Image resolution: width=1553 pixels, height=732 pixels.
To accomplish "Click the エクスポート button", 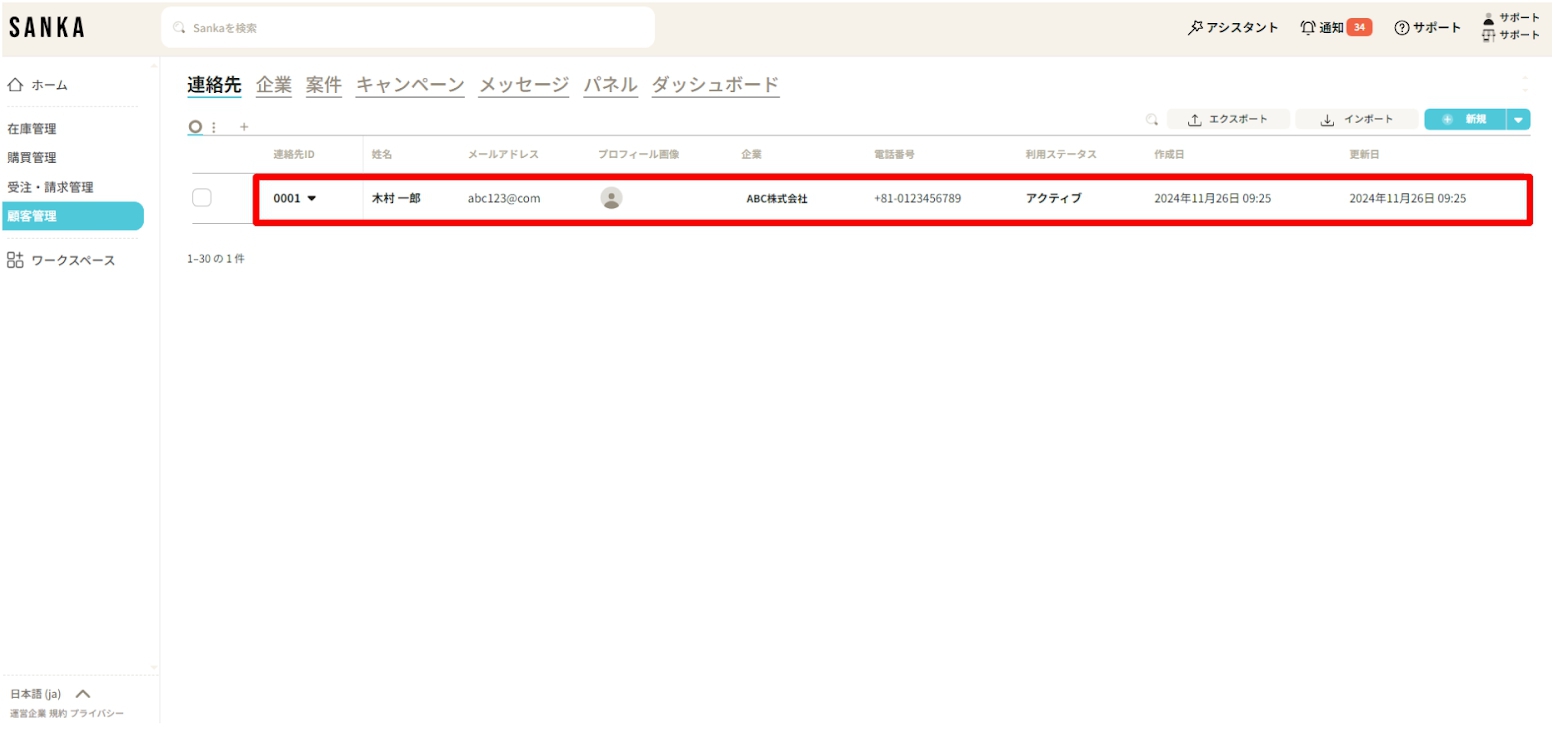I will pyautogui.click(x=1228, y=120).
